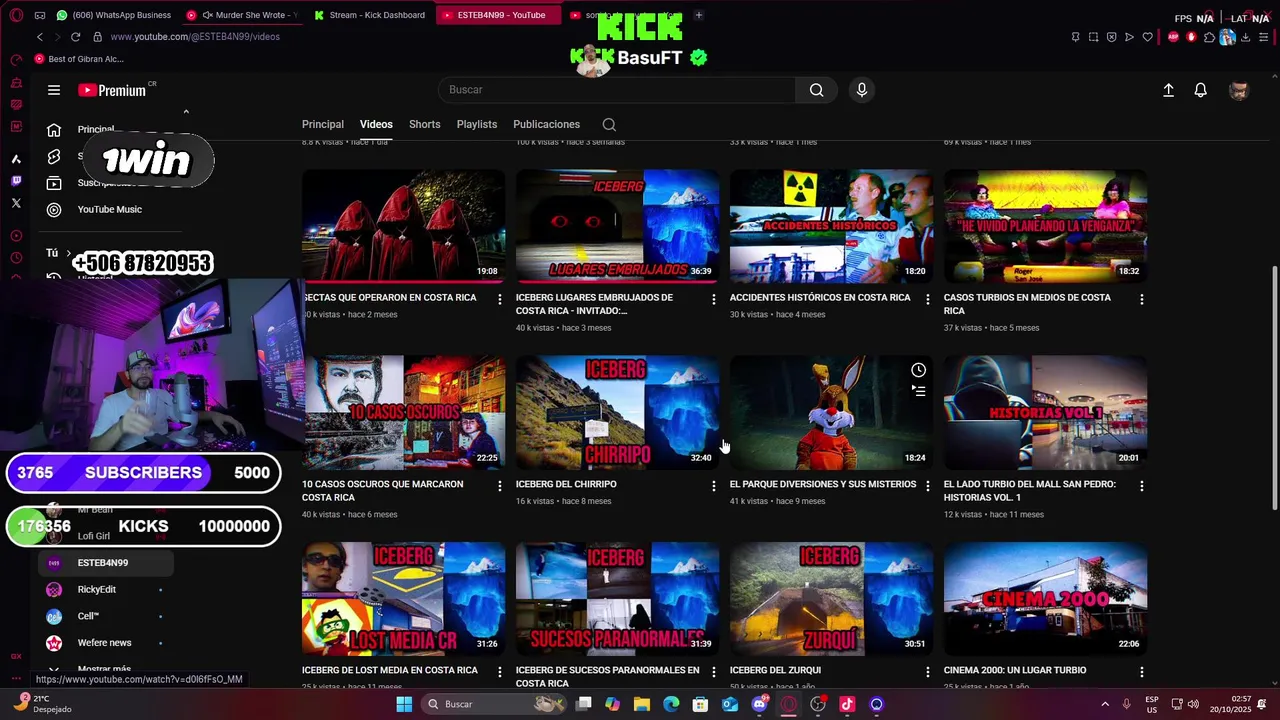Image resolution: width=1280 pixels, height=720 pixels.
Task: Open Sectas que operaron thumbnail
Action: [x=403, y=226]
